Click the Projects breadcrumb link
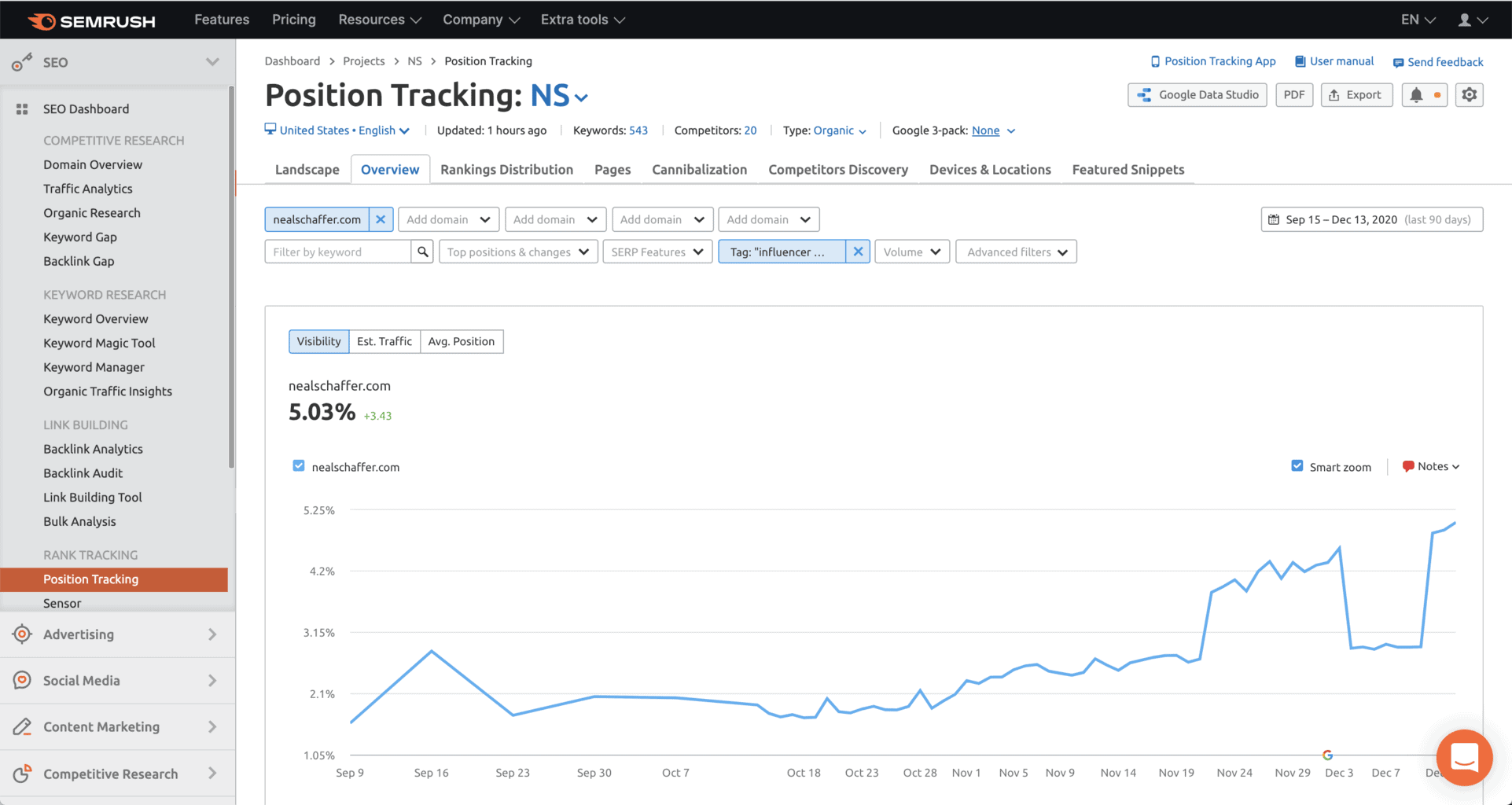Screen dimensions: 1512x805 (x=363, y=61)
